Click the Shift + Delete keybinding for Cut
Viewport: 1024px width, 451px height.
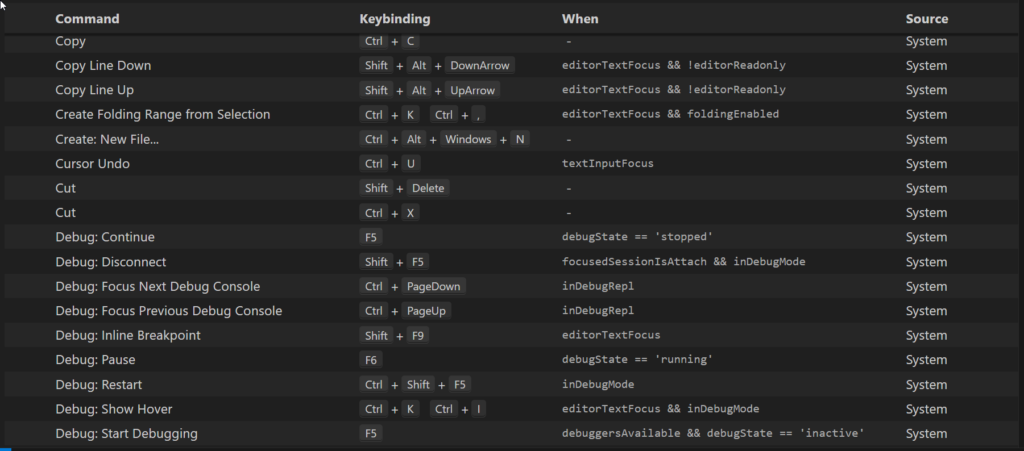point(404,188)
